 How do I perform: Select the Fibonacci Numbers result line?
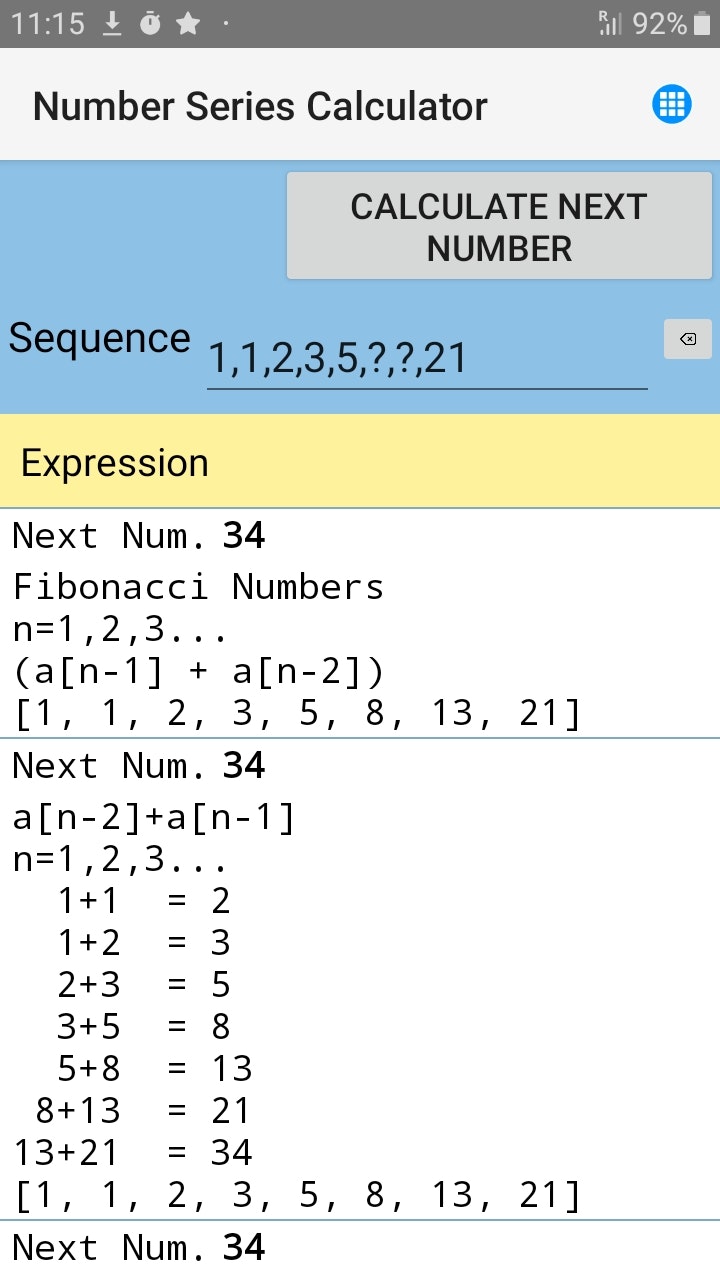click(x=198, y=587)
